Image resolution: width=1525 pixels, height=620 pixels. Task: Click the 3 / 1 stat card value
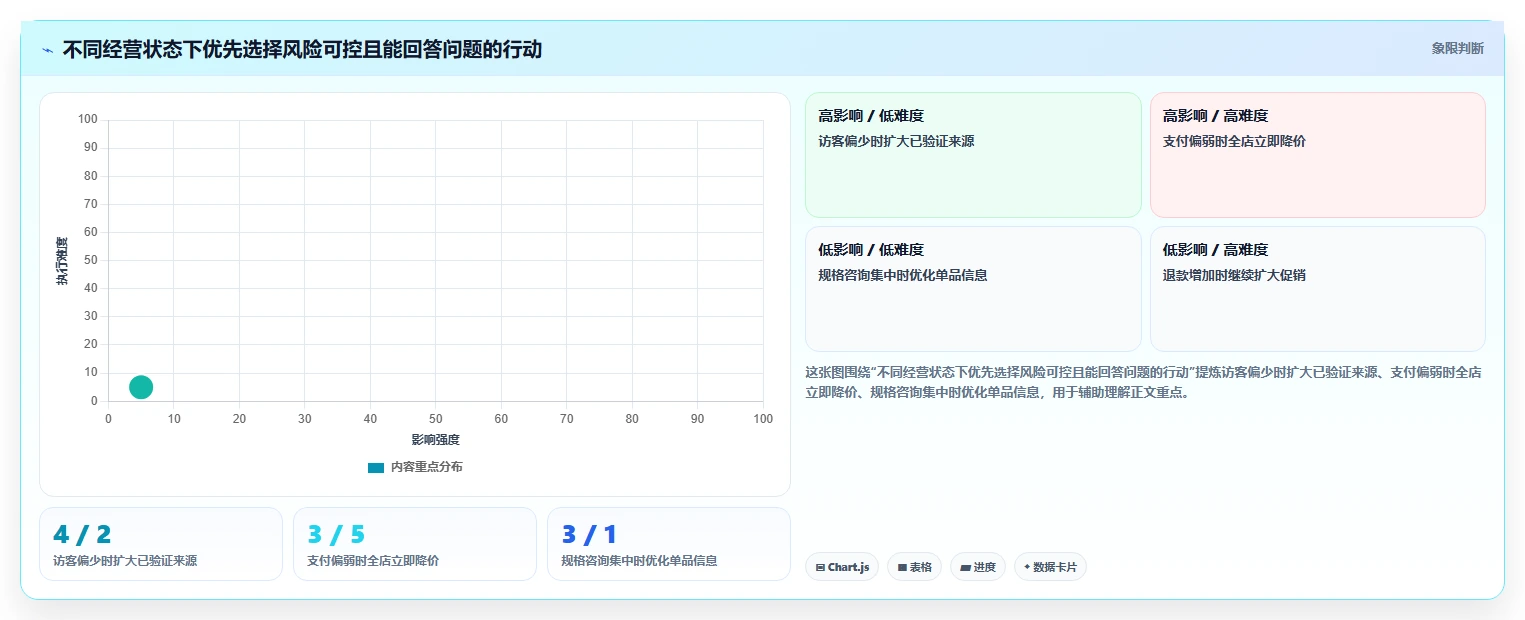(589, 535)
